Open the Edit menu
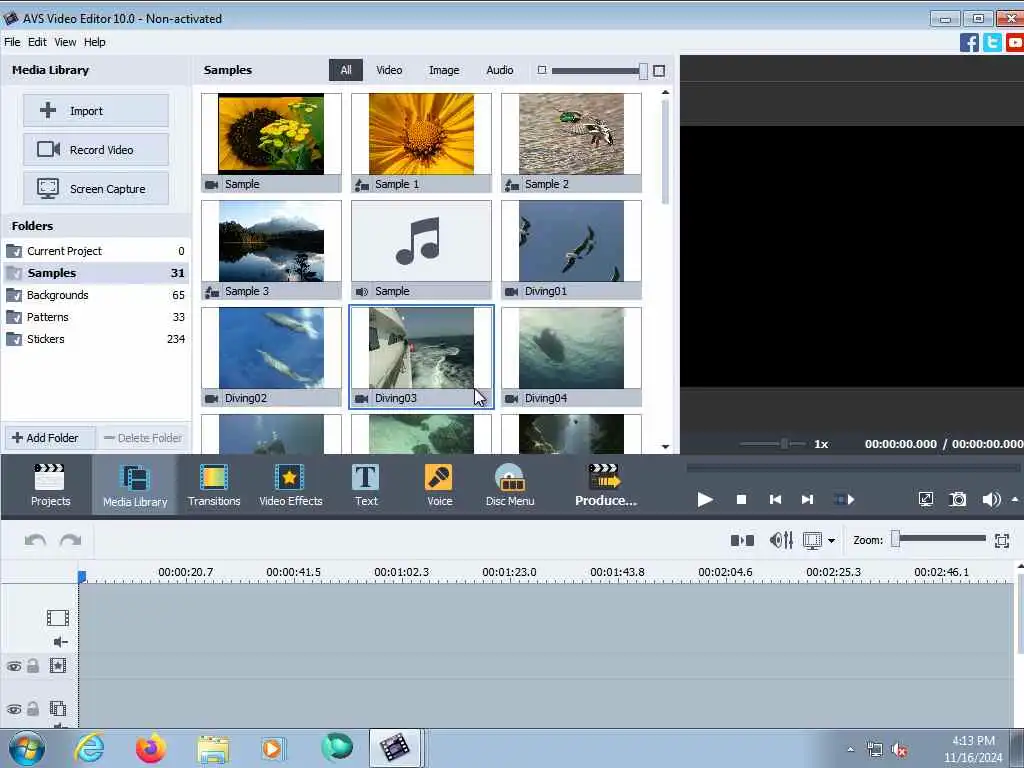 click(x=37, y=42)
